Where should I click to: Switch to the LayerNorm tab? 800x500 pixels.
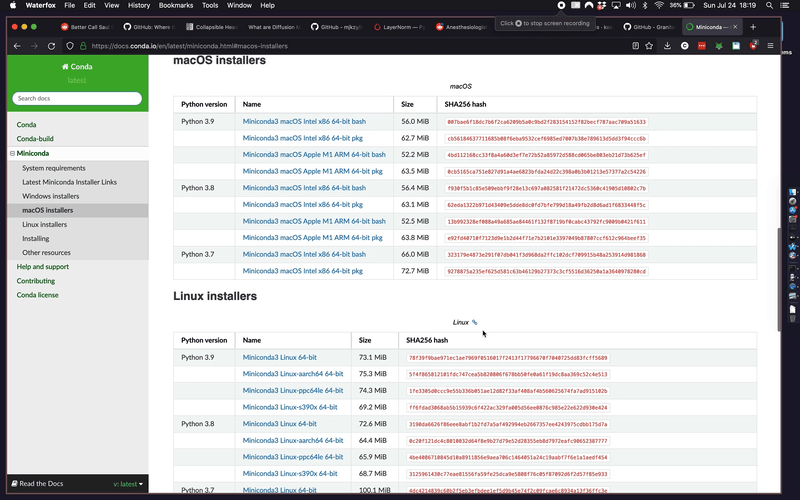399,27
